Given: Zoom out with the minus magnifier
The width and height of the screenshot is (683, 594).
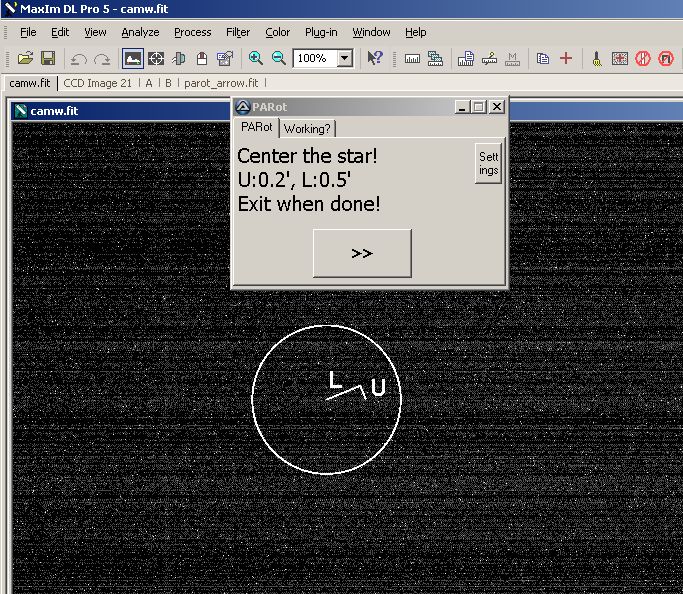Looking at the screenshot, I should coord(278,58).
